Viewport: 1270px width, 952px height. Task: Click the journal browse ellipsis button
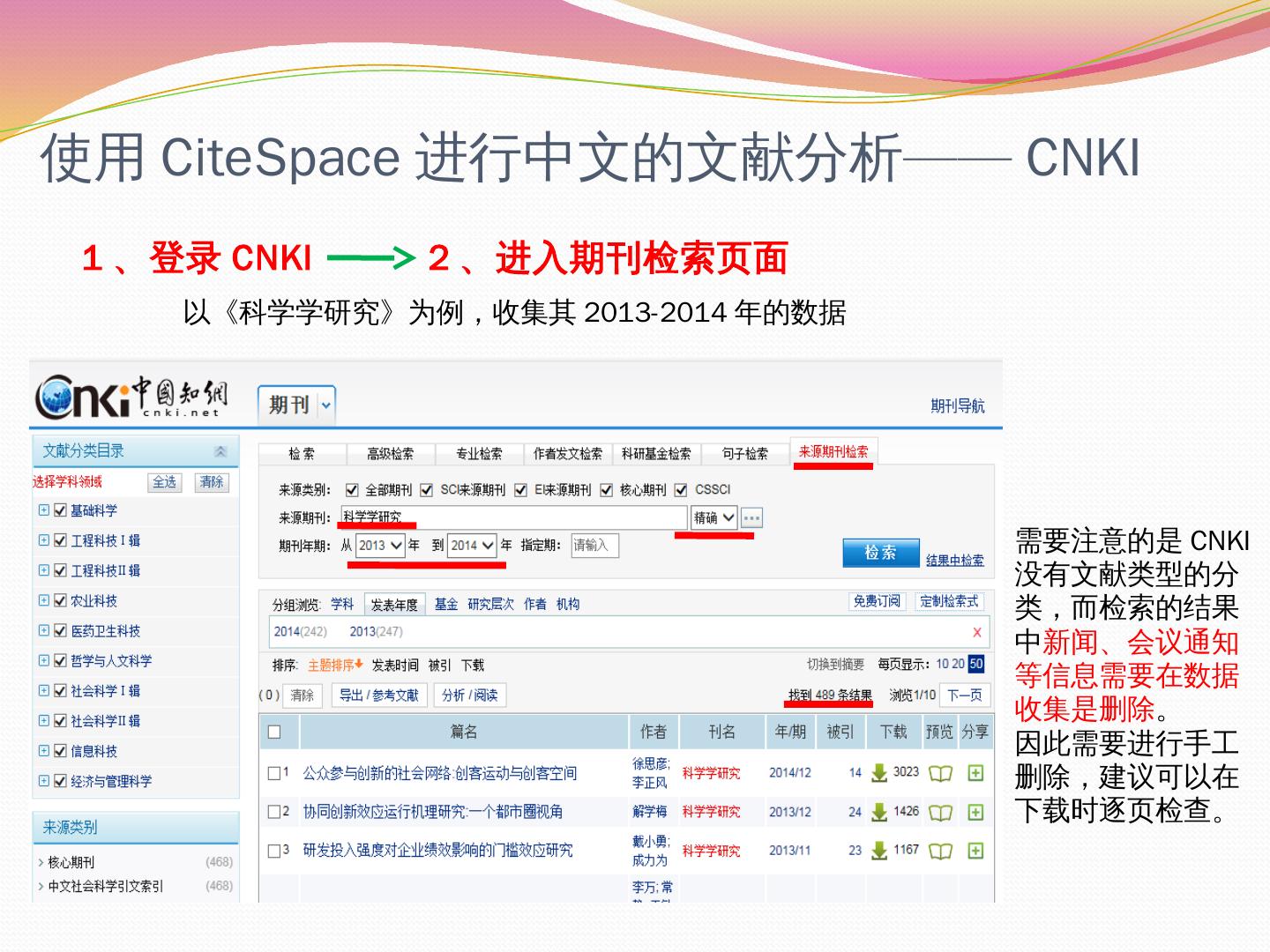coord(751,518)
